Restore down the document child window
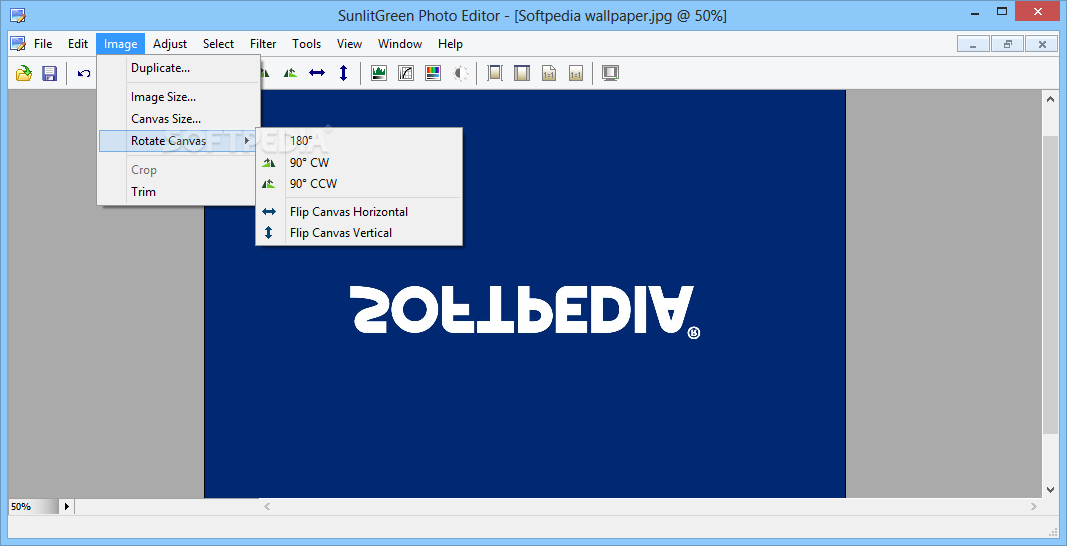Viewport: 1067px width, 546px height. coord(1008,44)
